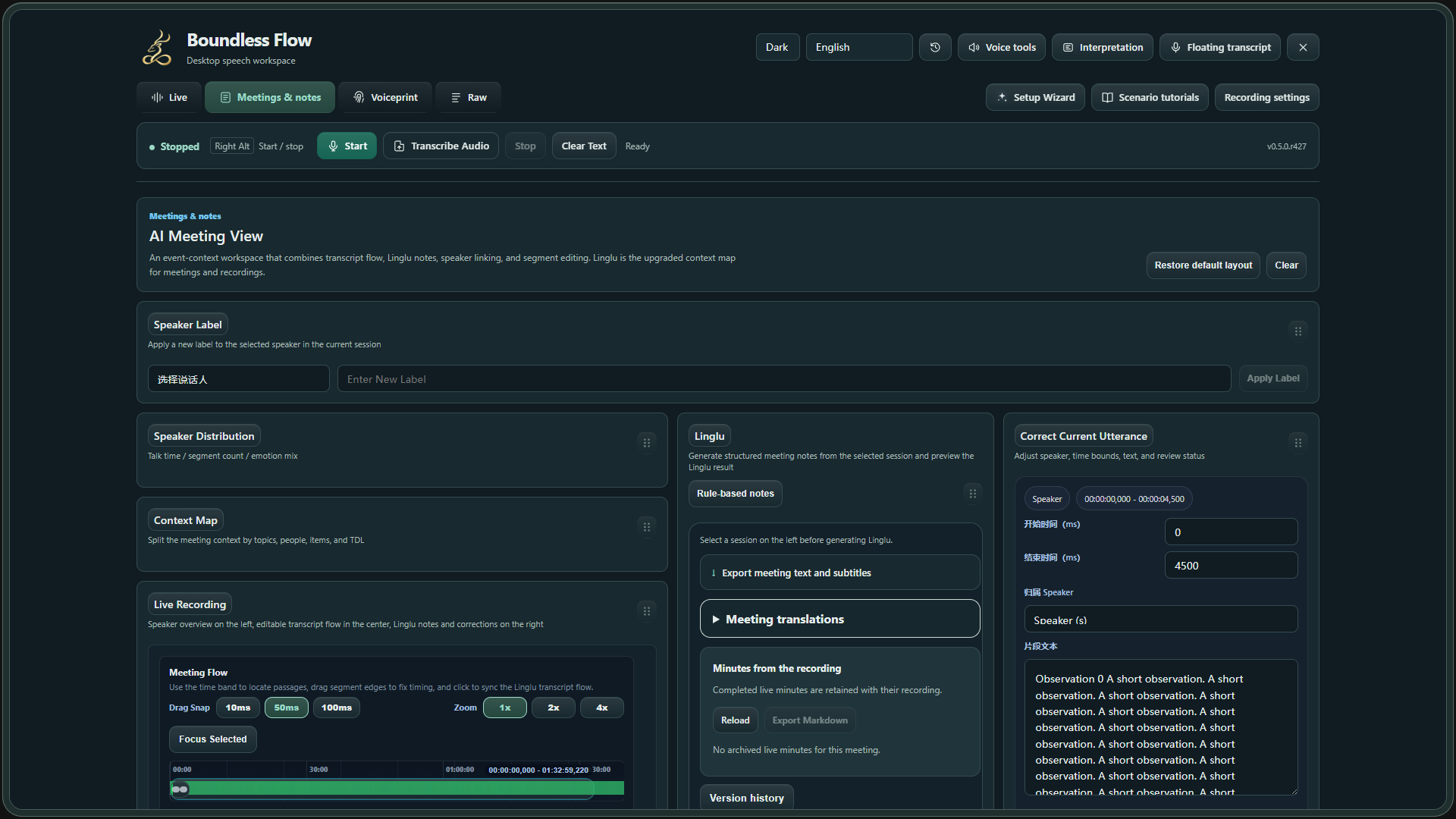This screenshot has height=819, width=1456.
Task: Click the green Meeting Flow timeline band
Action: 397,789
